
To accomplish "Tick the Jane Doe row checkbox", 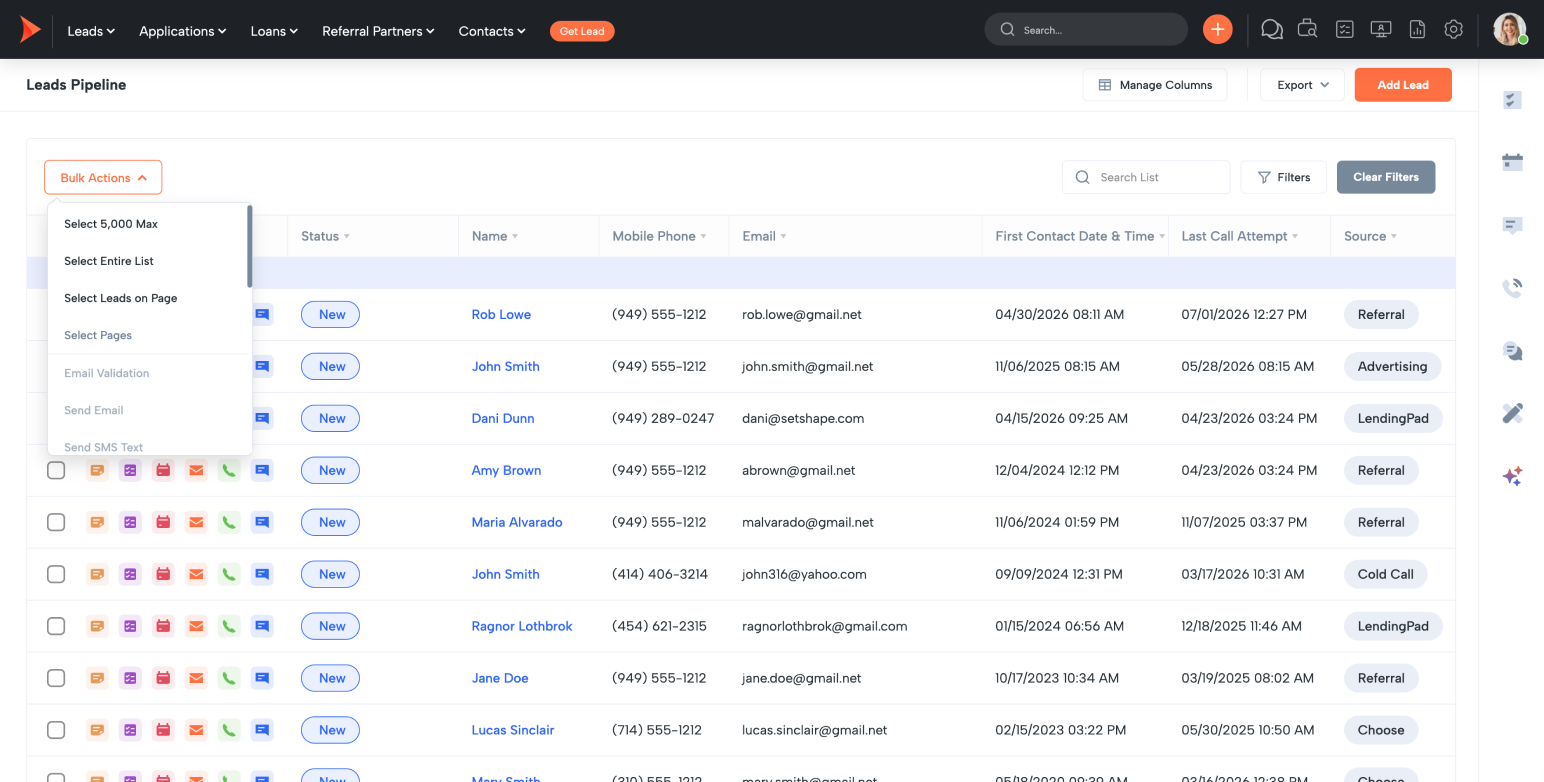I will click(x=56, y=678).
